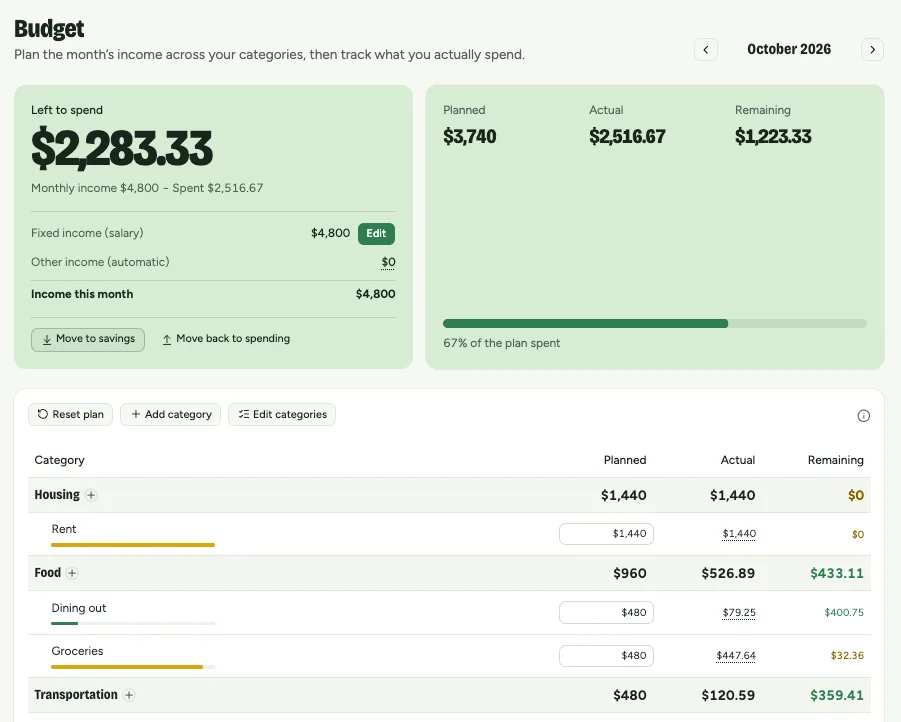Click the summary Actual $2,516.67 total
The image size is (901, 722).
[x=627, y=137]
